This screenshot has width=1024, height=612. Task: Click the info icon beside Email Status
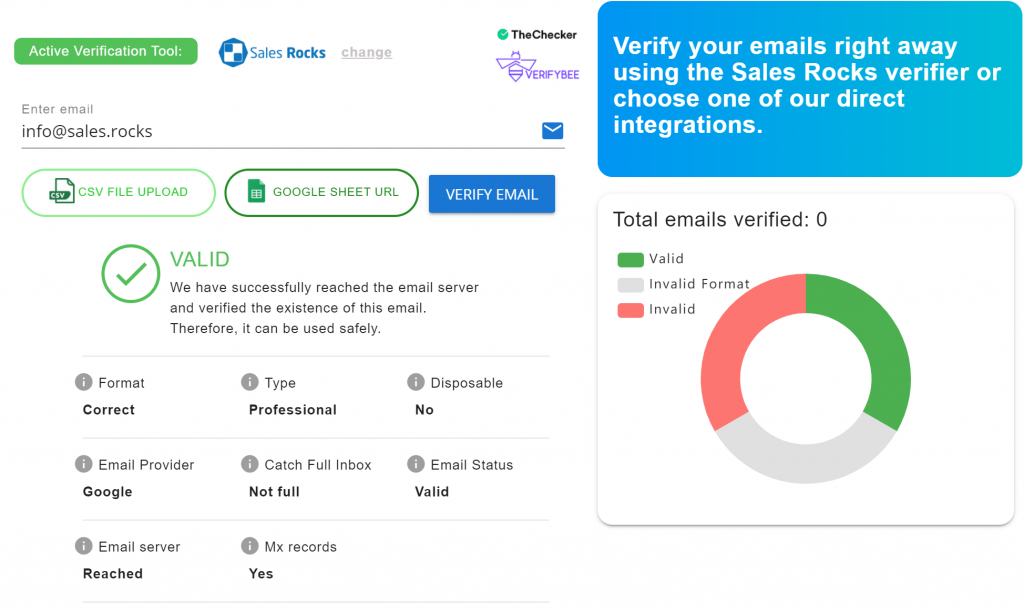tap(416, 465)
